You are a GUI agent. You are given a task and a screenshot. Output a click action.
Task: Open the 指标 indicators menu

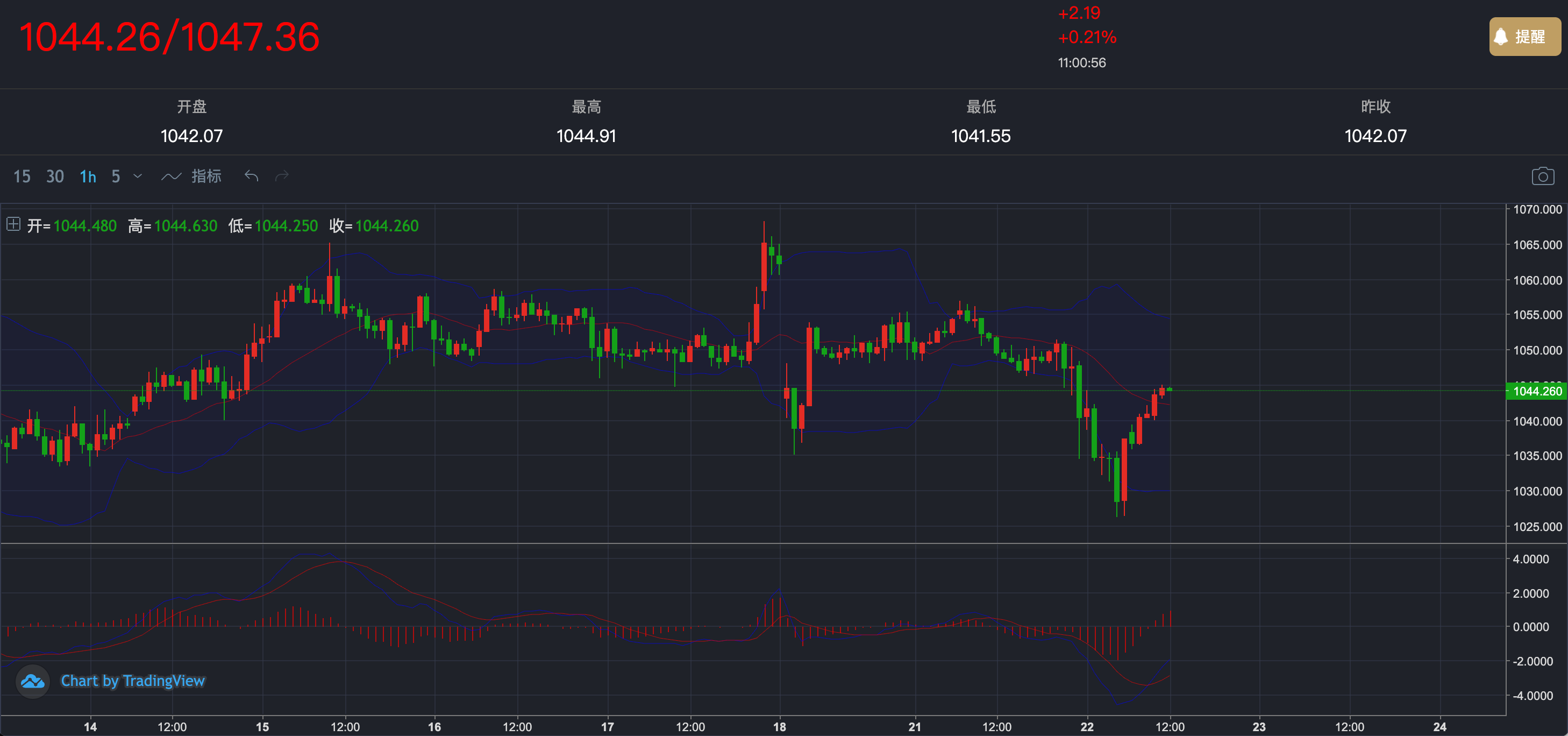(206, 176)
